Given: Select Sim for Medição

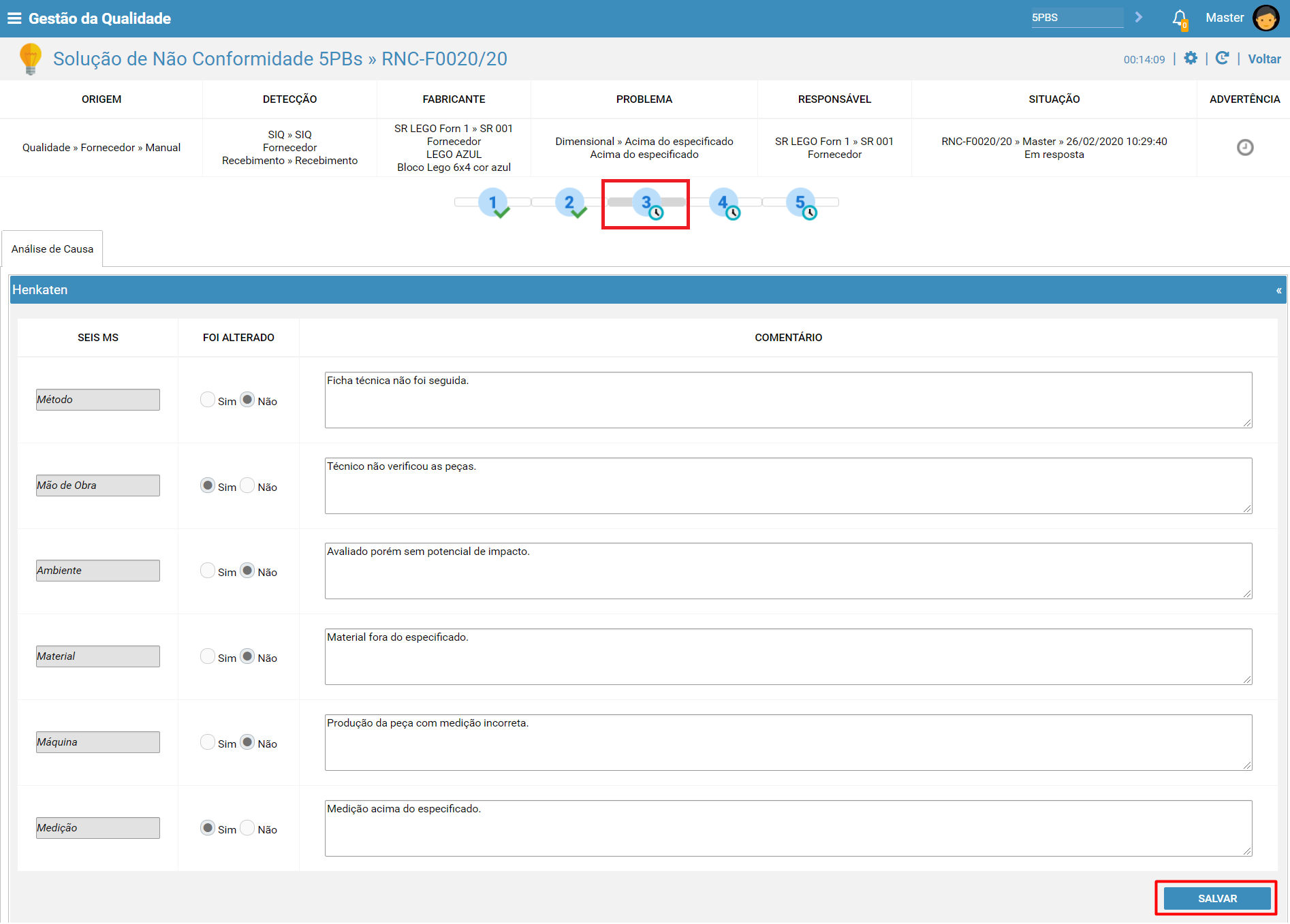Looking at the screenshot, I should tap(208, 828).
